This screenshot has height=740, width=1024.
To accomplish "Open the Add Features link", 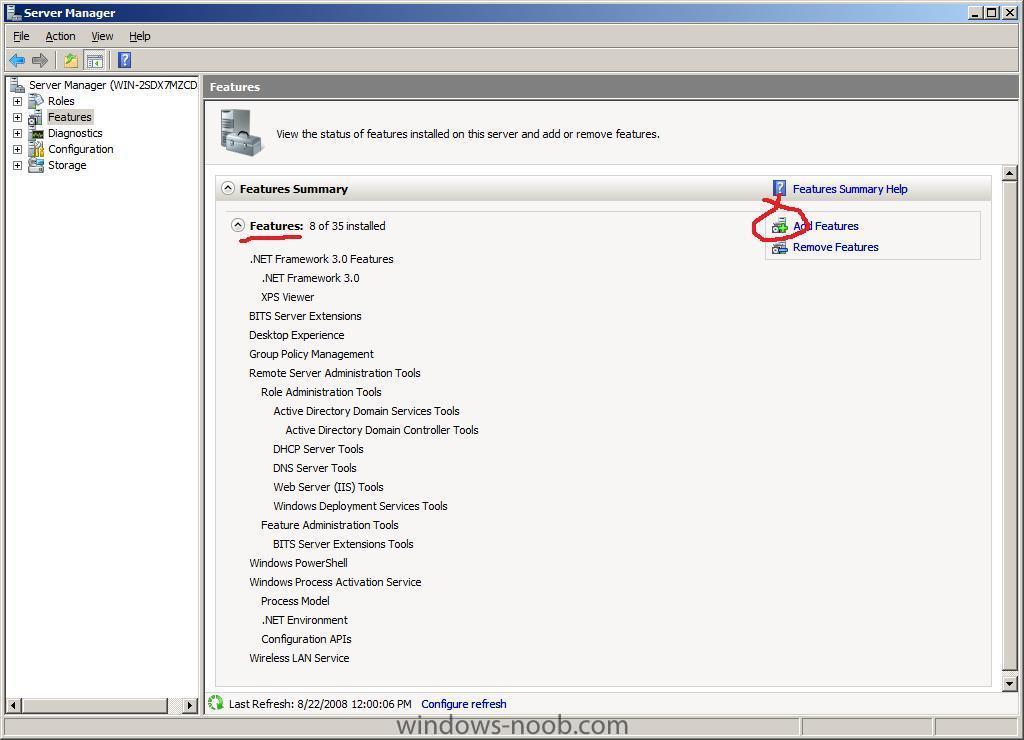I will coord(826,226).
